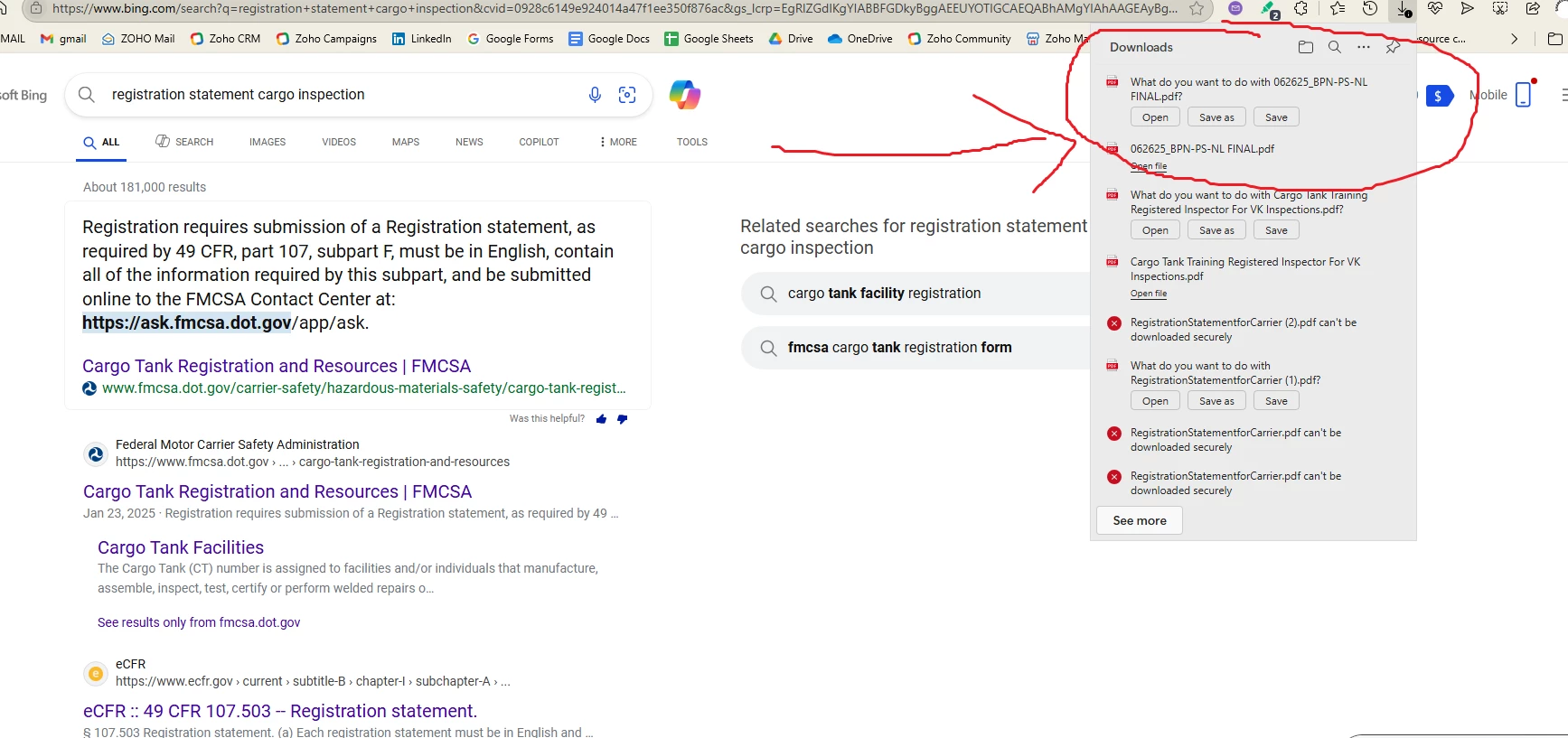Image resolution: width=1568 pixels, height=738 pixels.
Task: Start the screenshot scissors tool
Action: tap(1500, 8)
